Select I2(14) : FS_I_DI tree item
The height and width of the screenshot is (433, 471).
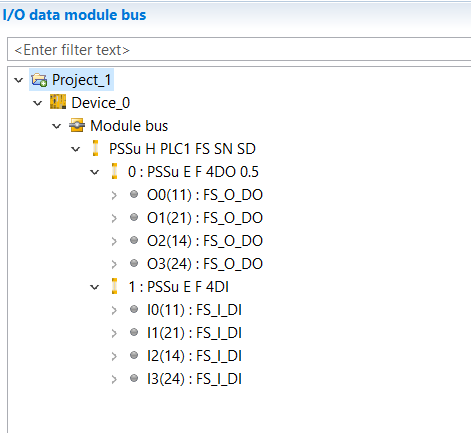(194, 356)
